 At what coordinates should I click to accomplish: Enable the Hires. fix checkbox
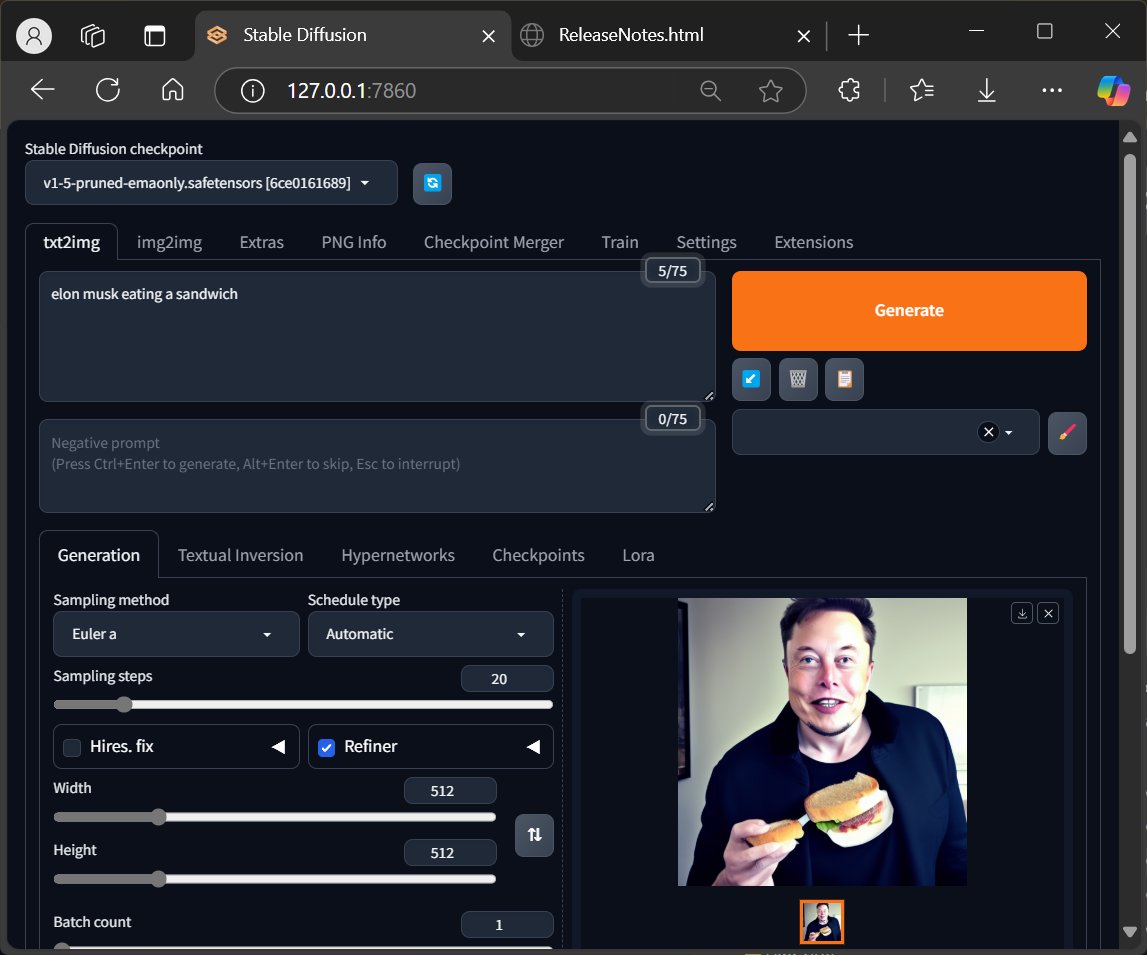click(72, 747)
